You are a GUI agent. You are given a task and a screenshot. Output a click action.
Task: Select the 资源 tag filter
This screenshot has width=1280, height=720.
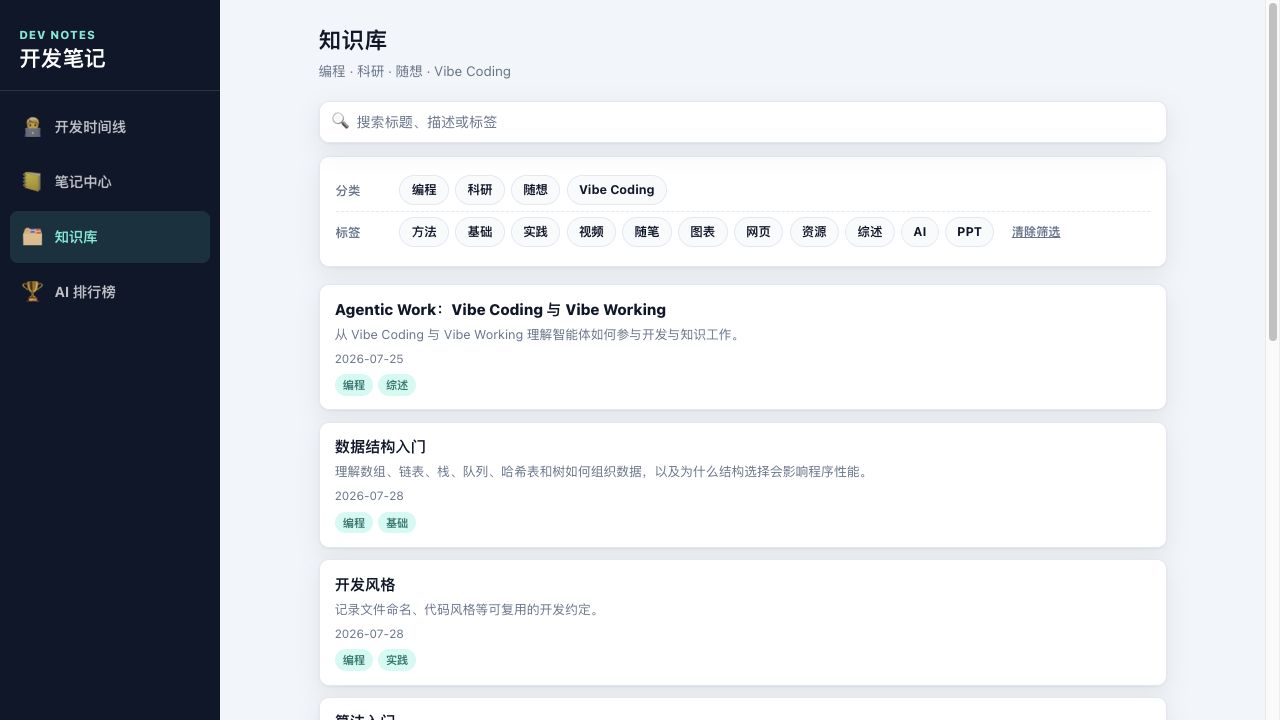click(x=814, y=232)
